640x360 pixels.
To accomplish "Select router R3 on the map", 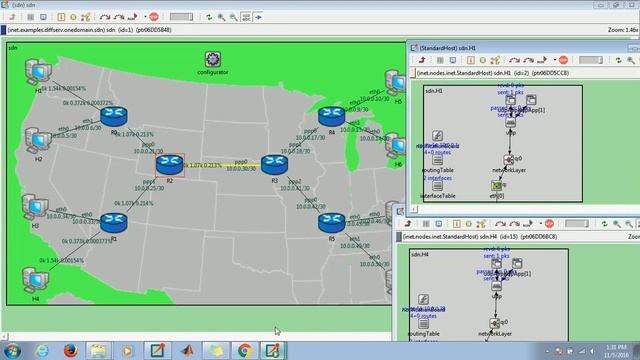I will coord(275,165).
